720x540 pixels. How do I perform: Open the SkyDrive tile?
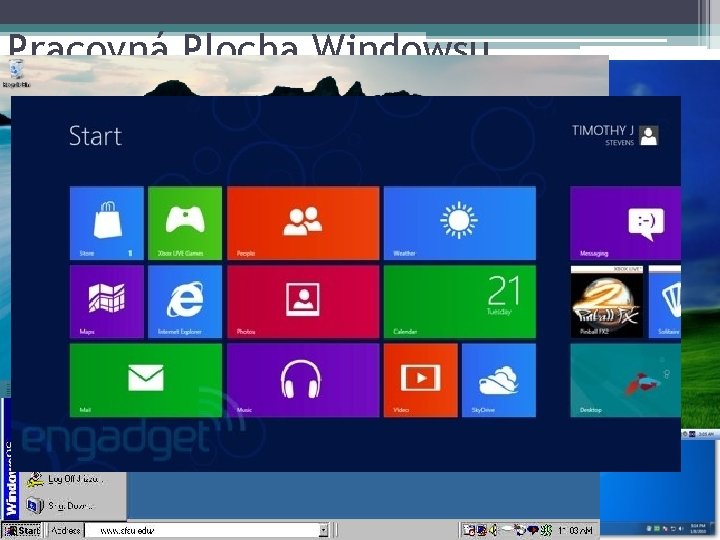499,380
